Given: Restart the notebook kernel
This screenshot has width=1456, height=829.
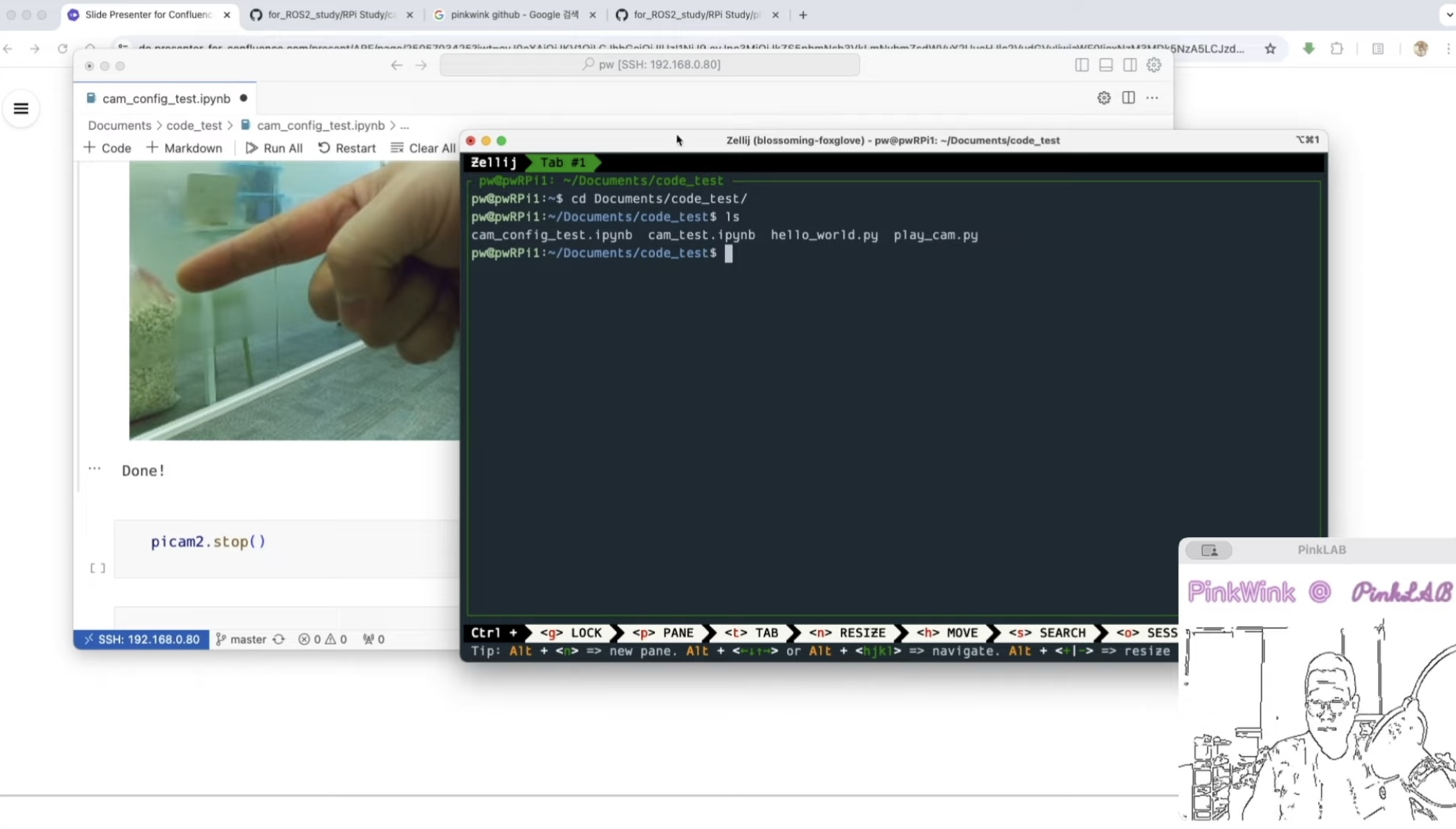Looking at the screenshot, I should (346, 148).
